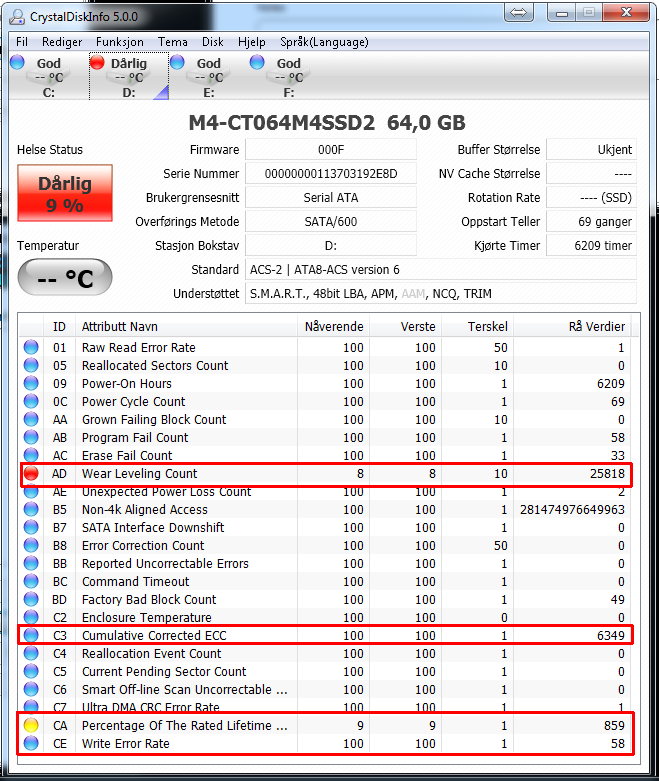
Task: Click the blue status orb for disk C:
Action: click(x=17, y=62)
